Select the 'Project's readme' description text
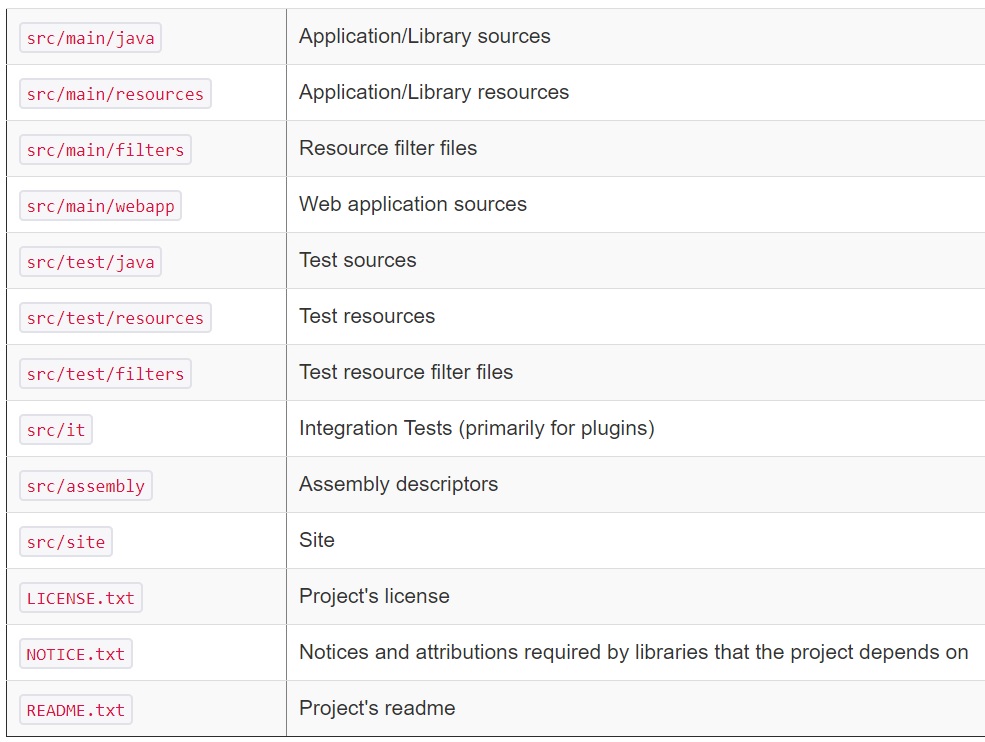Image resolution: width=985 pixels, height=742 pixels. point(377,709)
